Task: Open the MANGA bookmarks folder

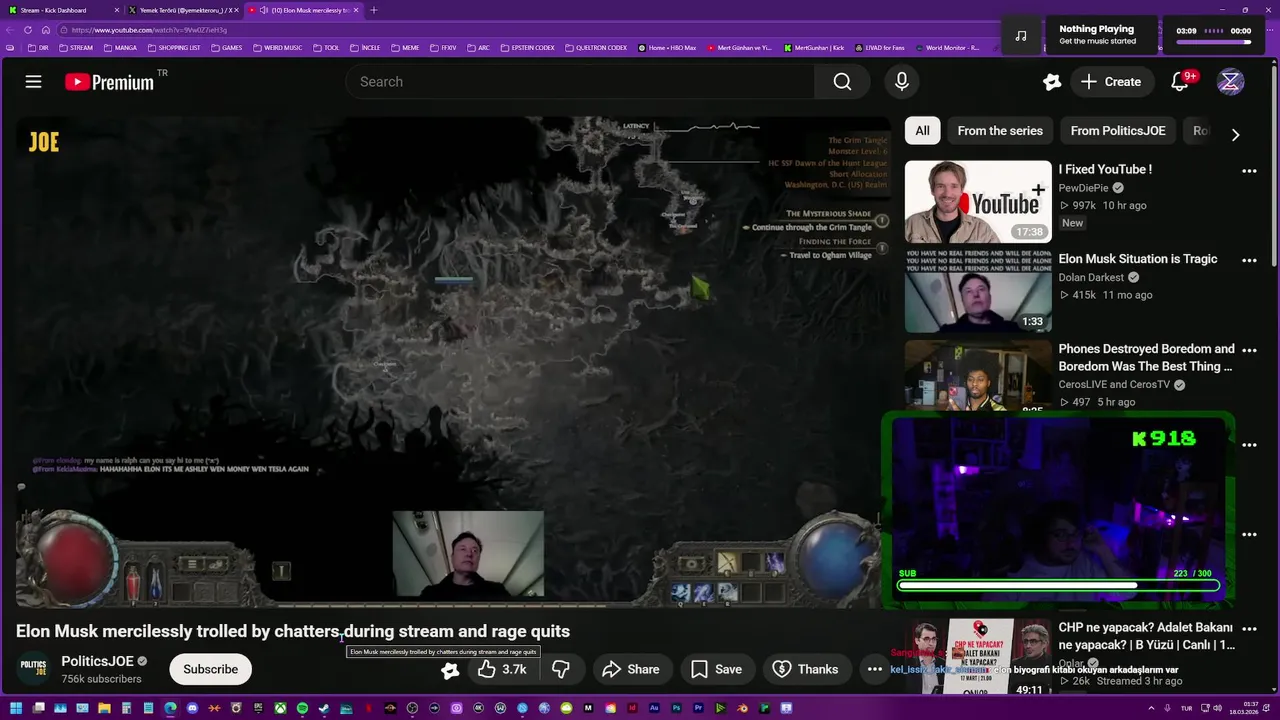Action: click(x=120, y=48)
